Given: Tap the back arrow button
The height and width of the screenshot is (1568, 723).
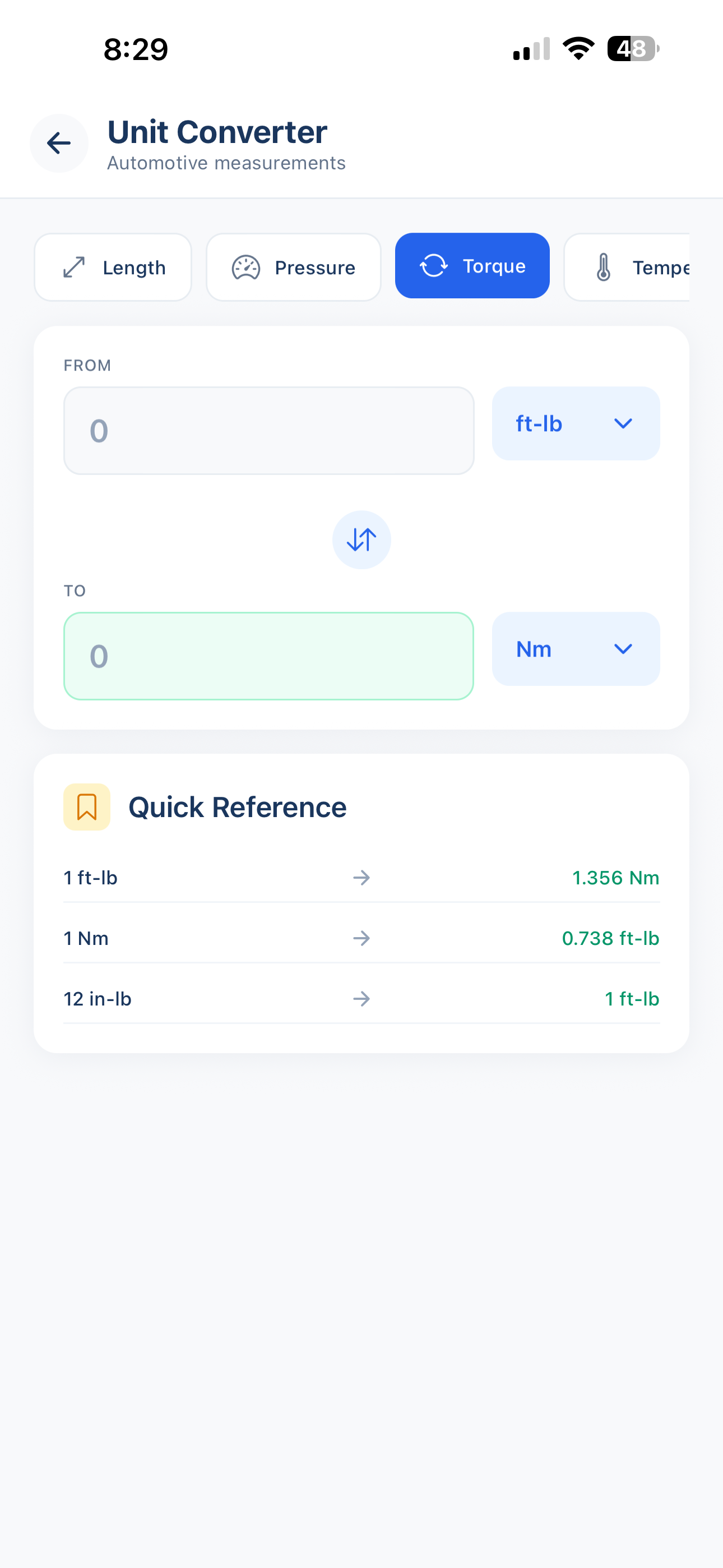Looking at the screenshot, I should coord(59,144).
